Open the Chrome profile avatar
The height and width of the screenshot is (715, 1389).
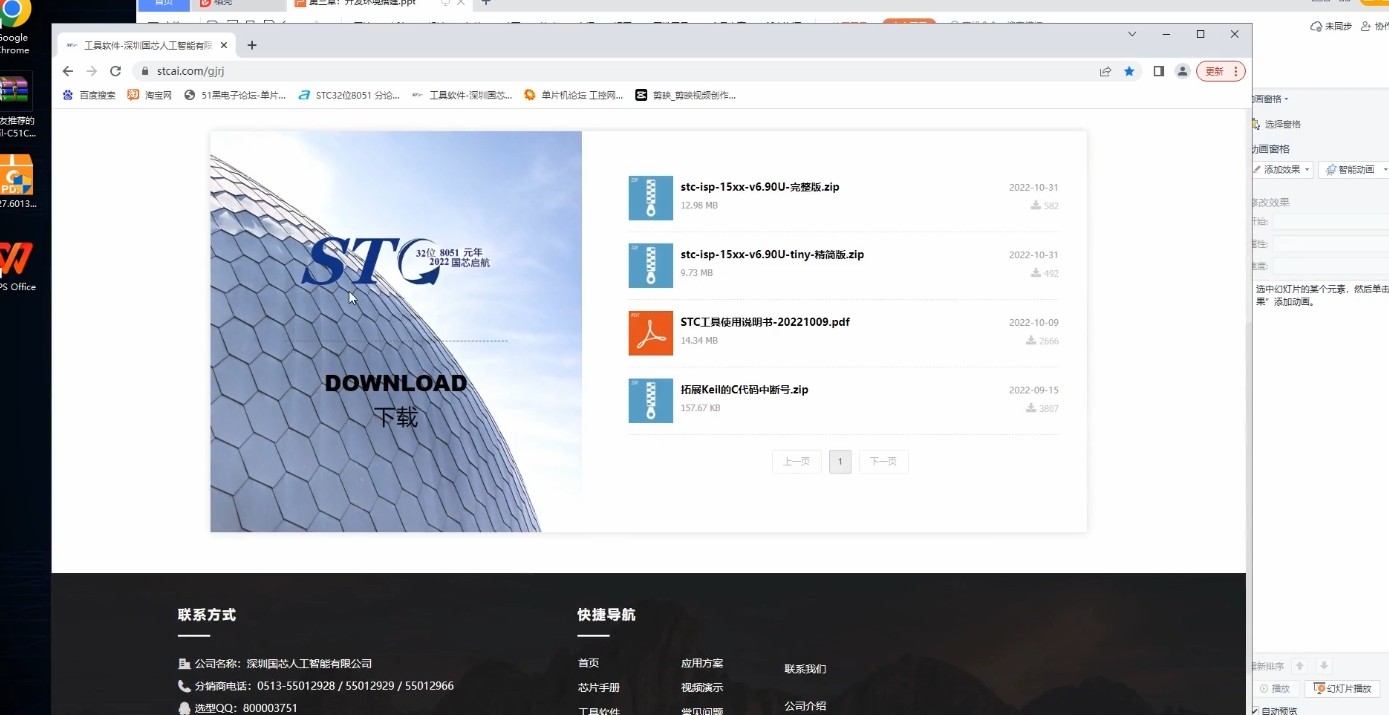click(1182, 71)
